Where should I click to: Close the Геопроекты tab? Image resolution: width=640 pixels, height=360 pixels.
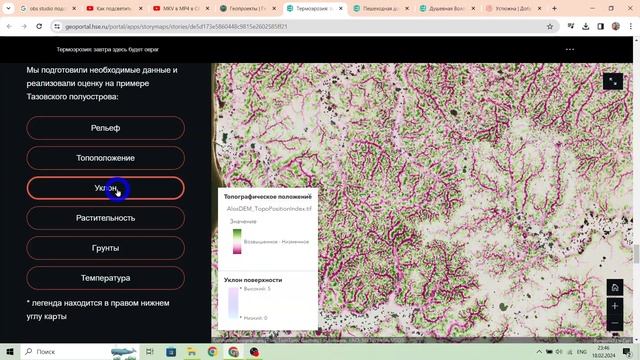click(274, 8)
